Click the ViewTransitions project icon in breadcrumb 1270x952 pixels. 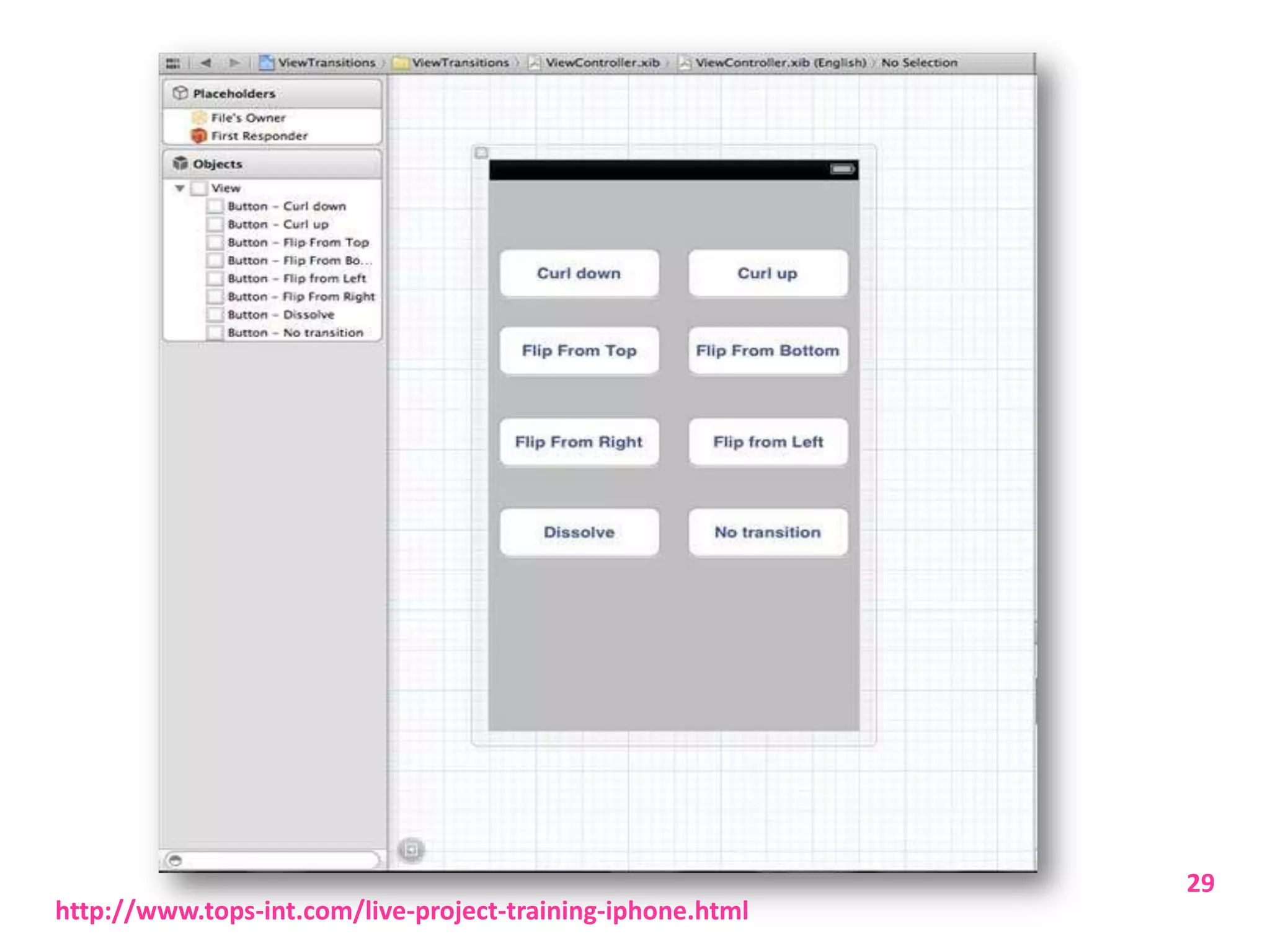click(267, 63)
